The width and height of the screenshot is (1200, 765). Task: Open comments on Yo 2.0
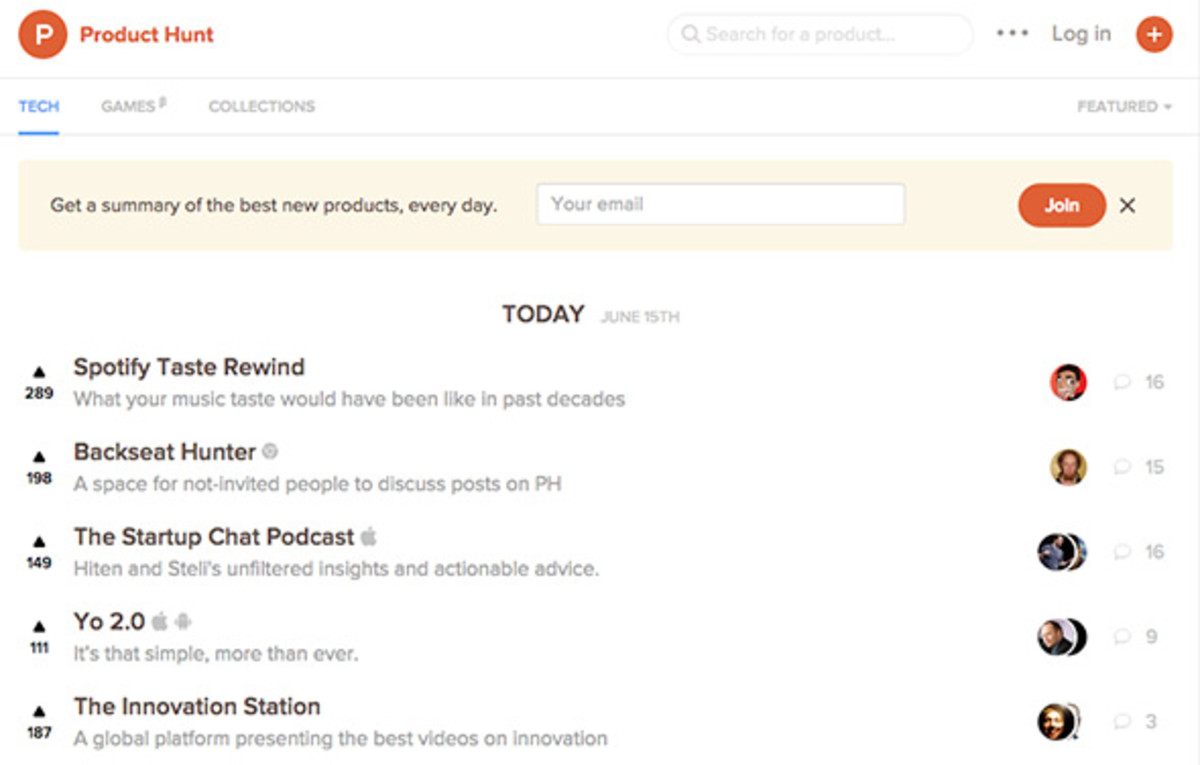point(1139,636)
